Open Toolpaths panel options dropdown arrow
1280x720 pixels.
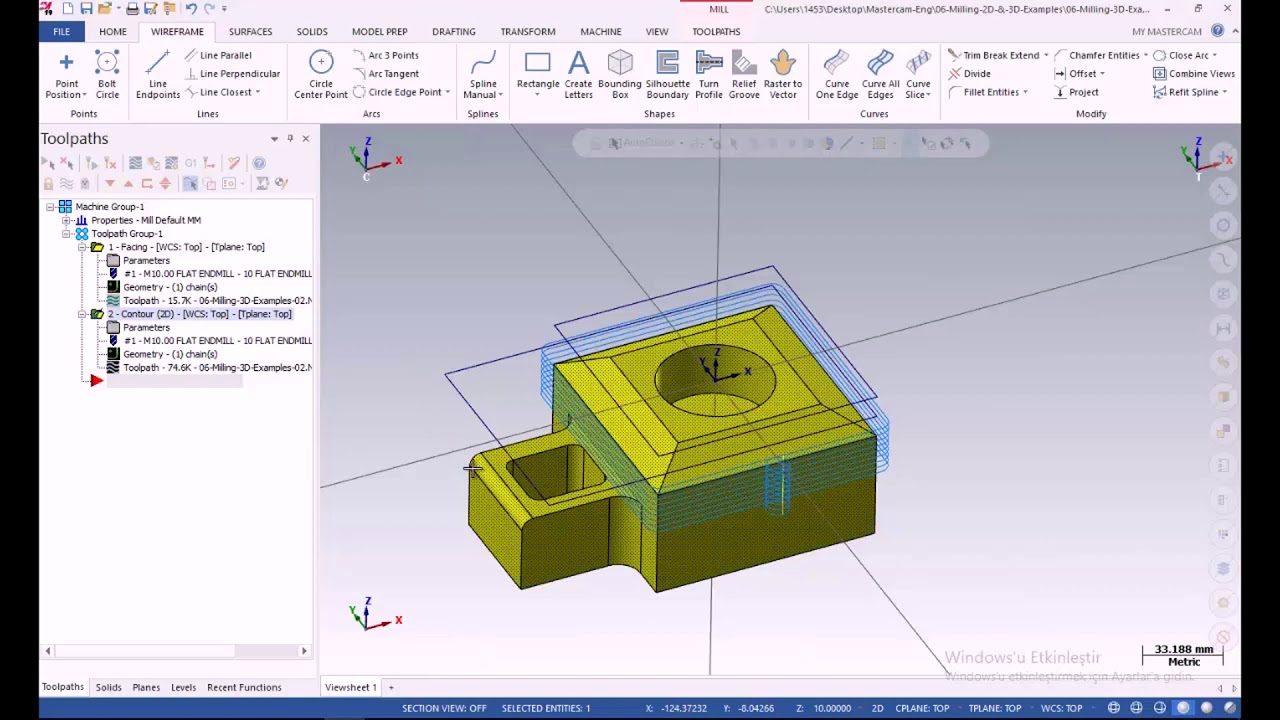tap(274, 138)
